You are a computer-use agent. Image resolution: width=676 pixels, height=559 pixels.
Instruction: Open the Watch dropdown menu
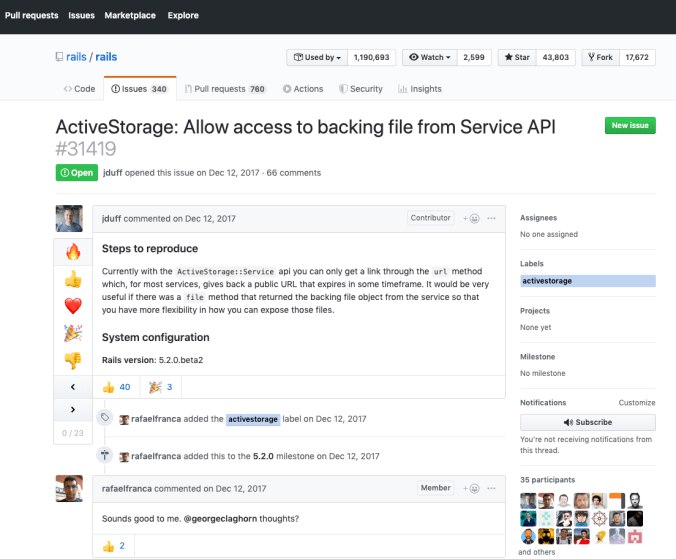[x=430, y=58]
